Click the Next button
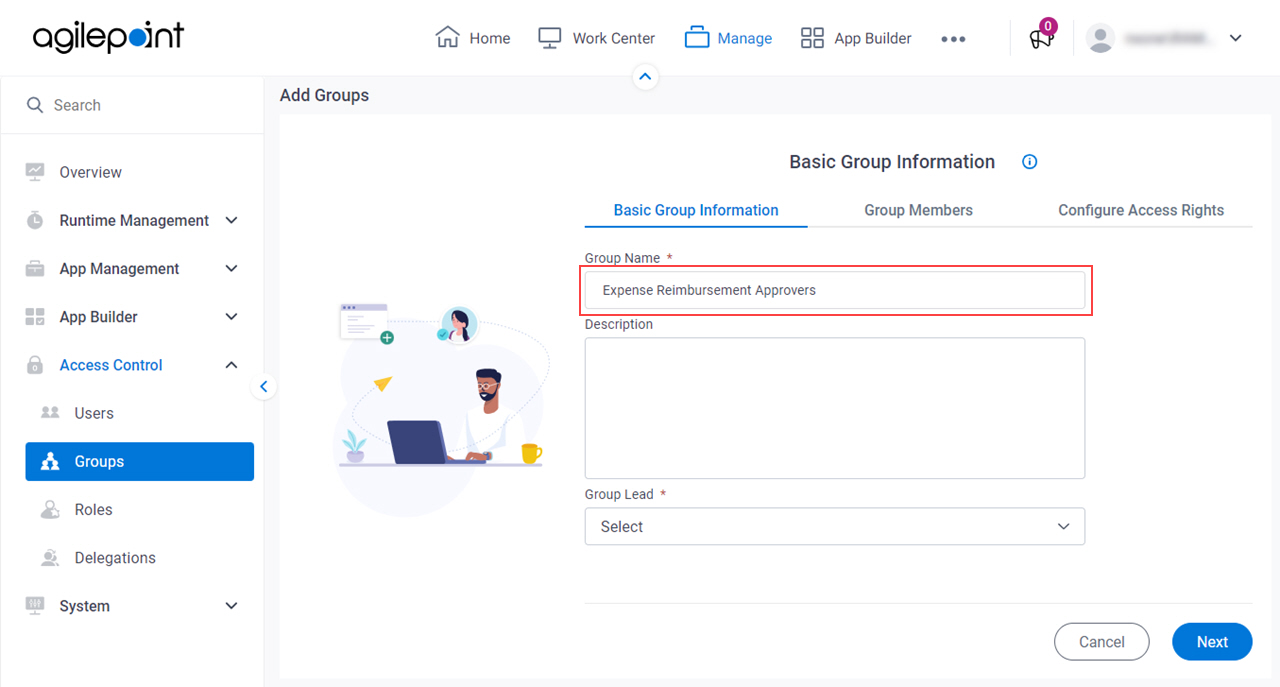Screen dimensions: 1280x687 pos(1212,642)
